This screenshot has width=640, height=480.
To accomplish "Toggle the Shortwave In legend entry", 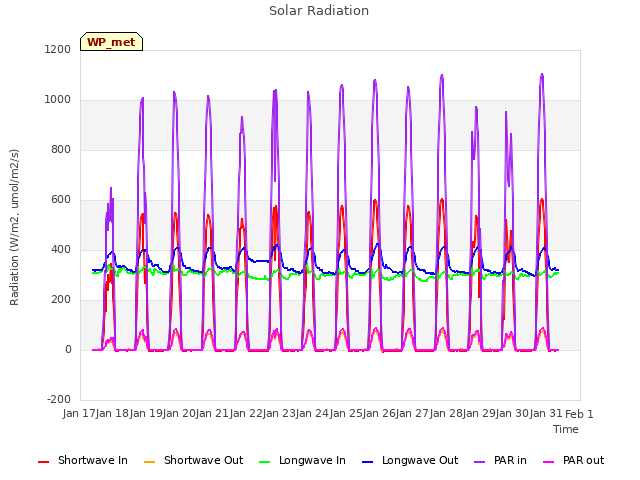I will pos(83,460).
